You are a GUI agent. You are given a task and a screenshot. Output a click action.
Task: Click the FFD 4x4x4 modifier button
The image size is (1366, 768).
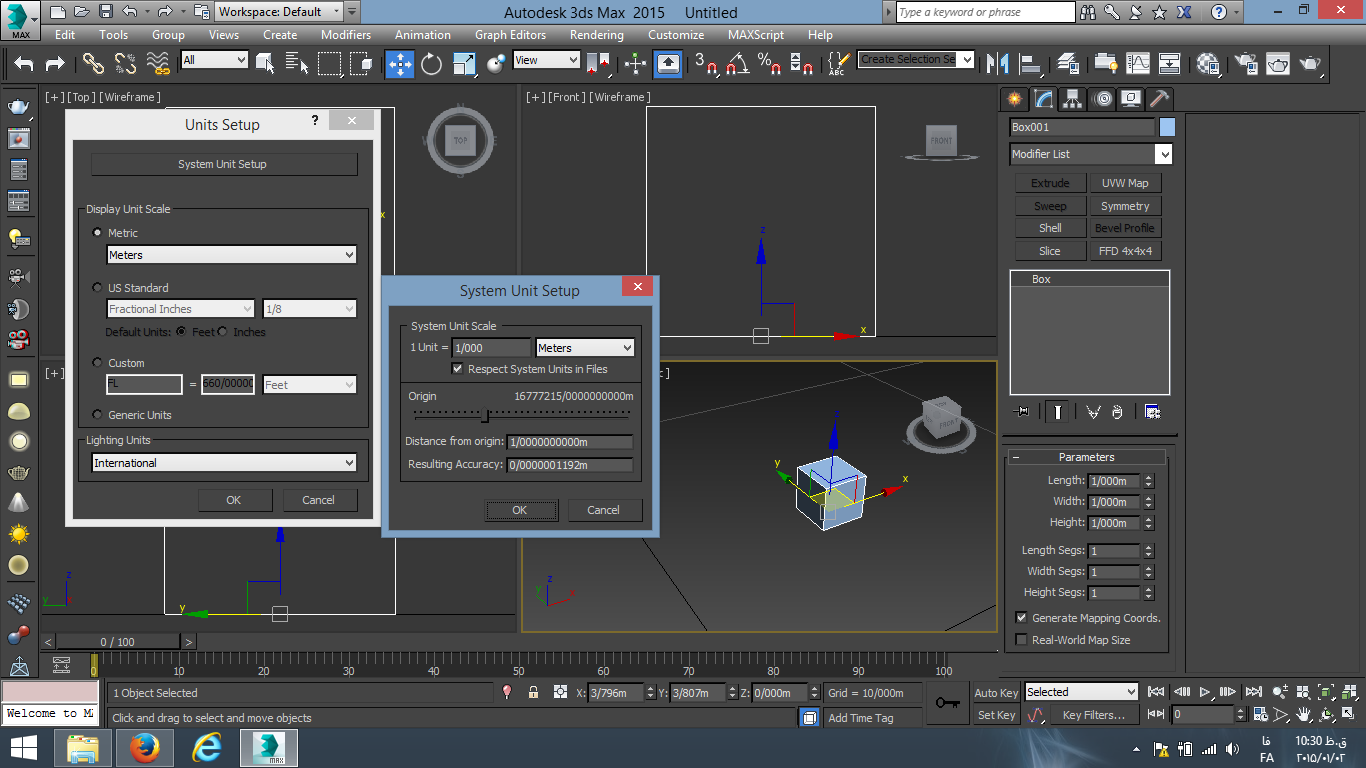1125,251
